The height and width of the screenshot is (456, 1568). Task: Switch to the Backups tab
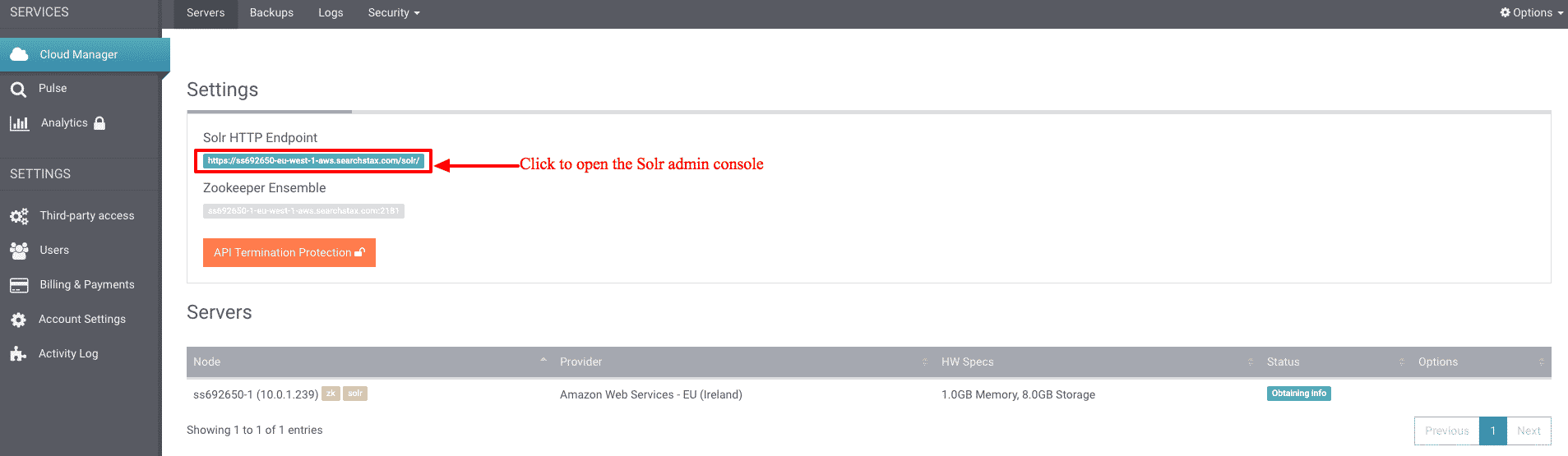pos(271,13)
